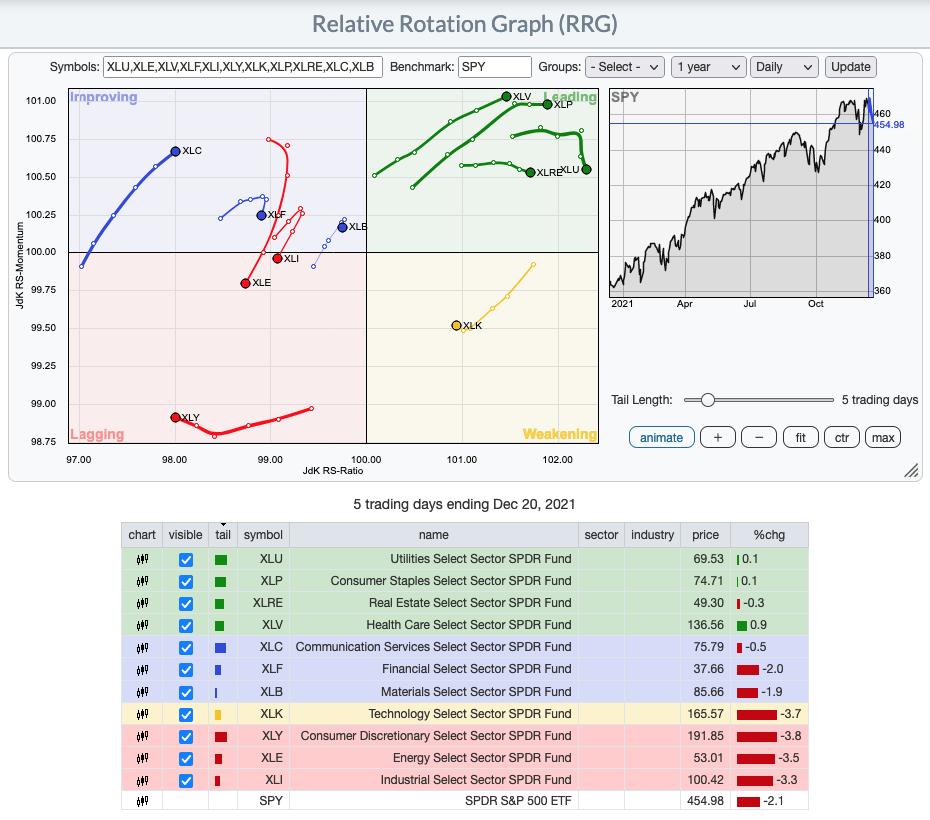This screenshot has width=930, height=820.
Task: Click the 454.98 price cell for SPY
Action: (705, 801)
